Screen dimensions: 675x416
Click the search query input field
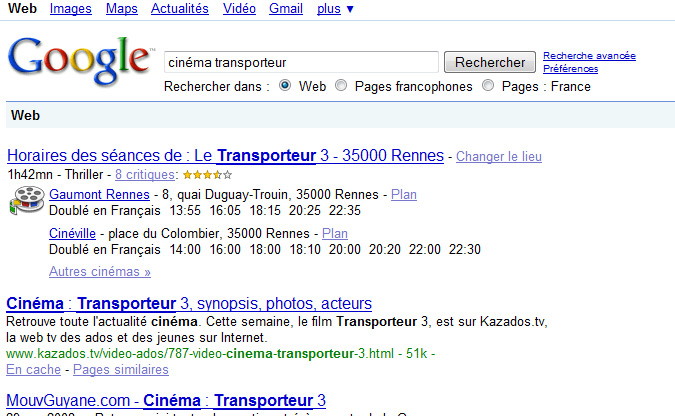(x=300, y=62)
